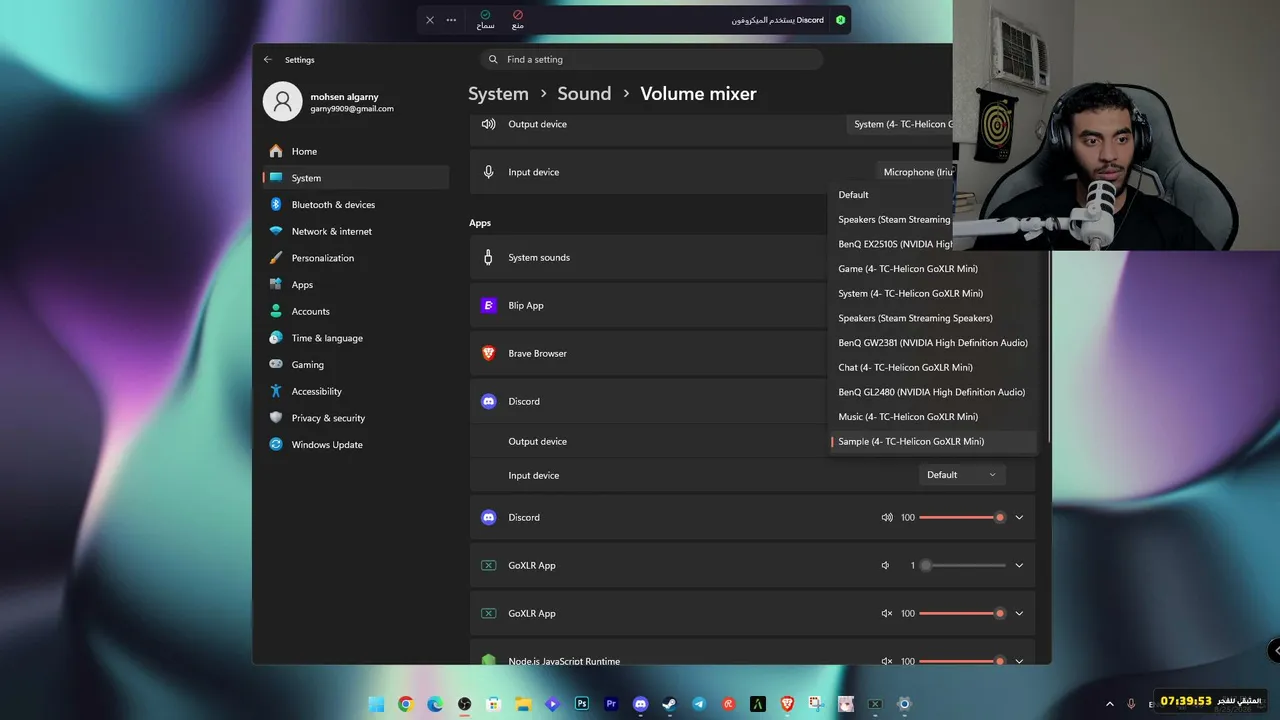The width and height of the screenshot is (1280, 720).
Task: Choose Speakers (Steam Streaming Speakers) option
Action: point(933,318)
